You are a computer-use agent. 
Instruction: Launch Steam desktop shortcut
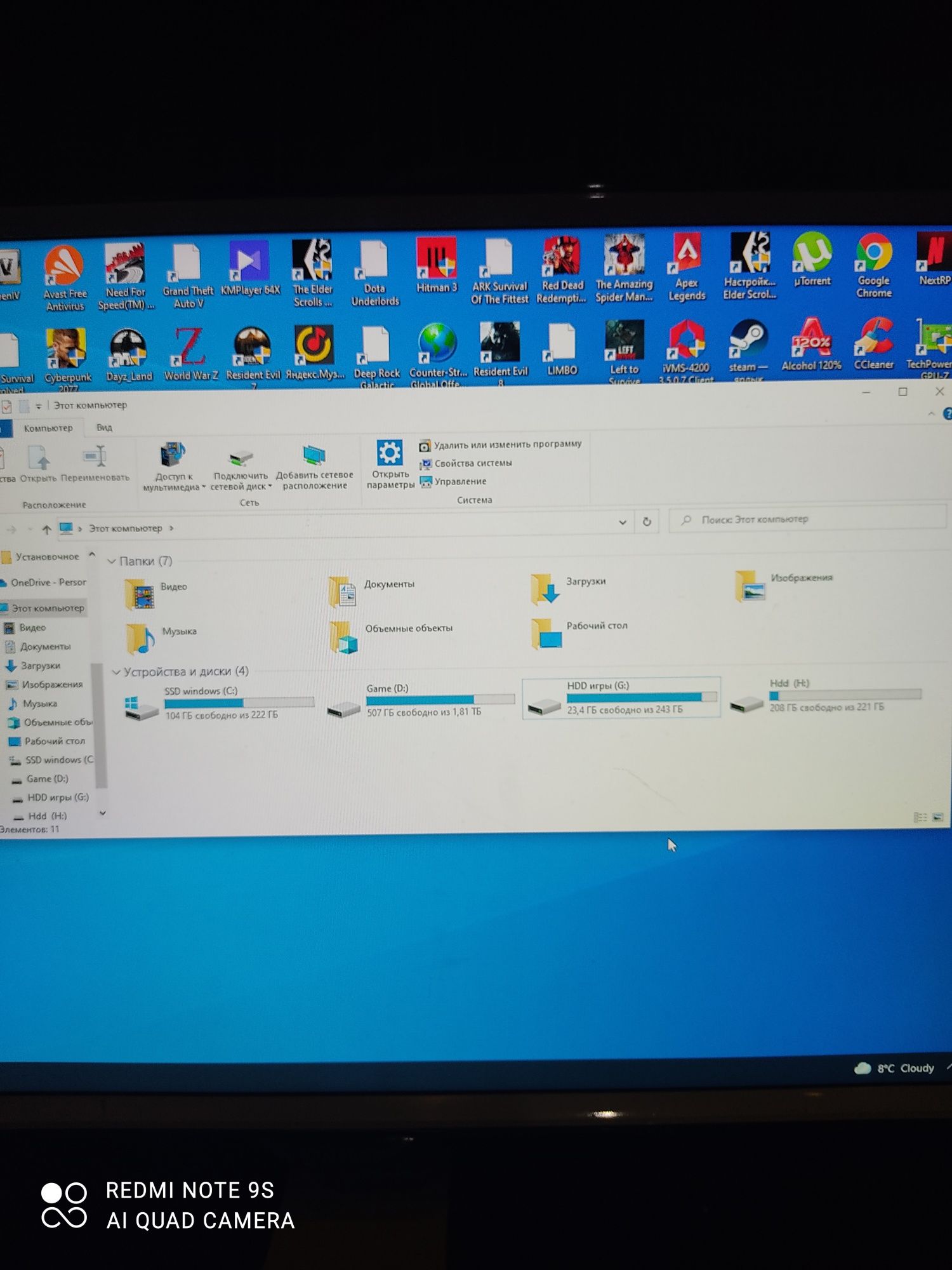coord(748,350)
